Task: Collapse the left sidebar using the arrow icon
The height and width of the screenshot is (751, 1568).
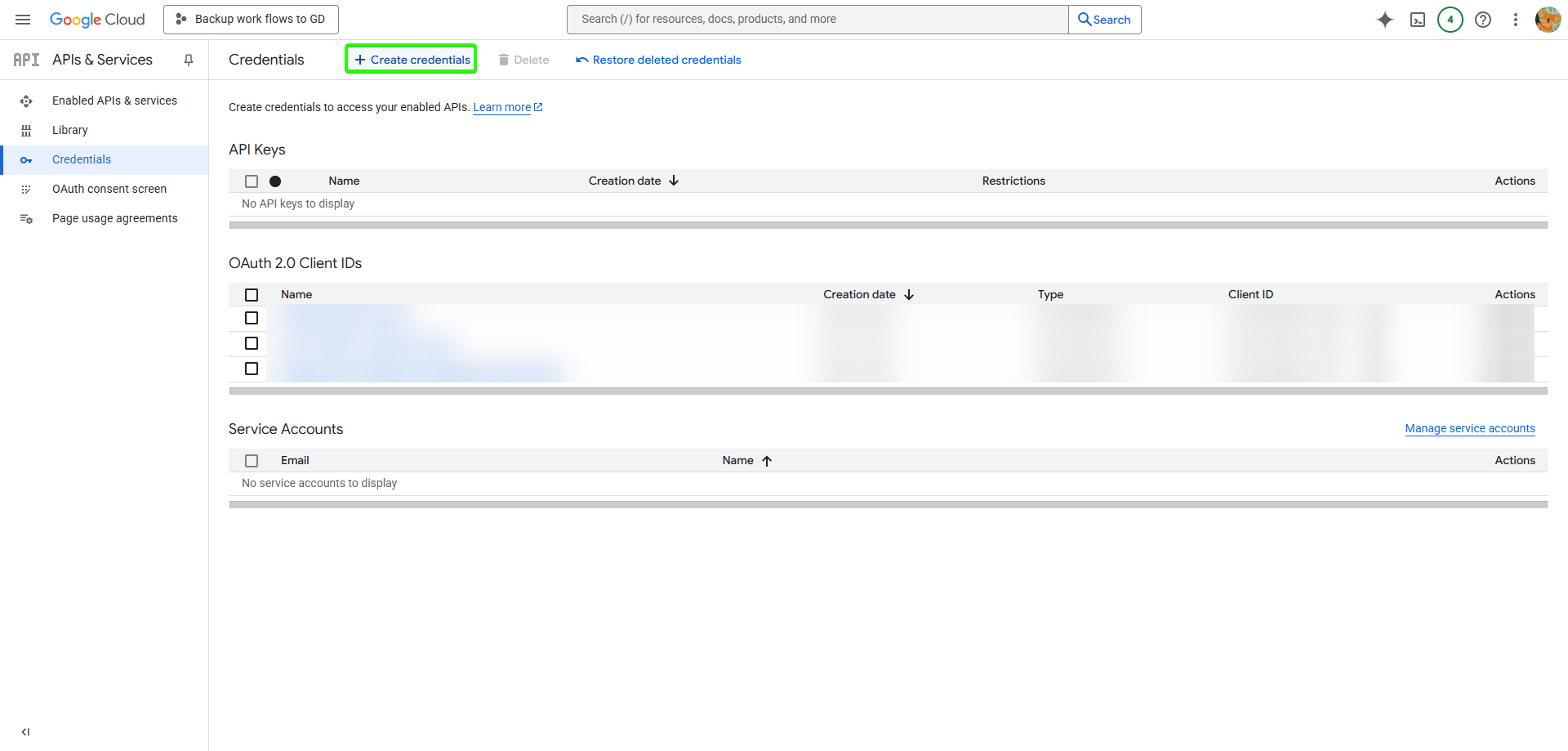Action: [x=25, y=732]
